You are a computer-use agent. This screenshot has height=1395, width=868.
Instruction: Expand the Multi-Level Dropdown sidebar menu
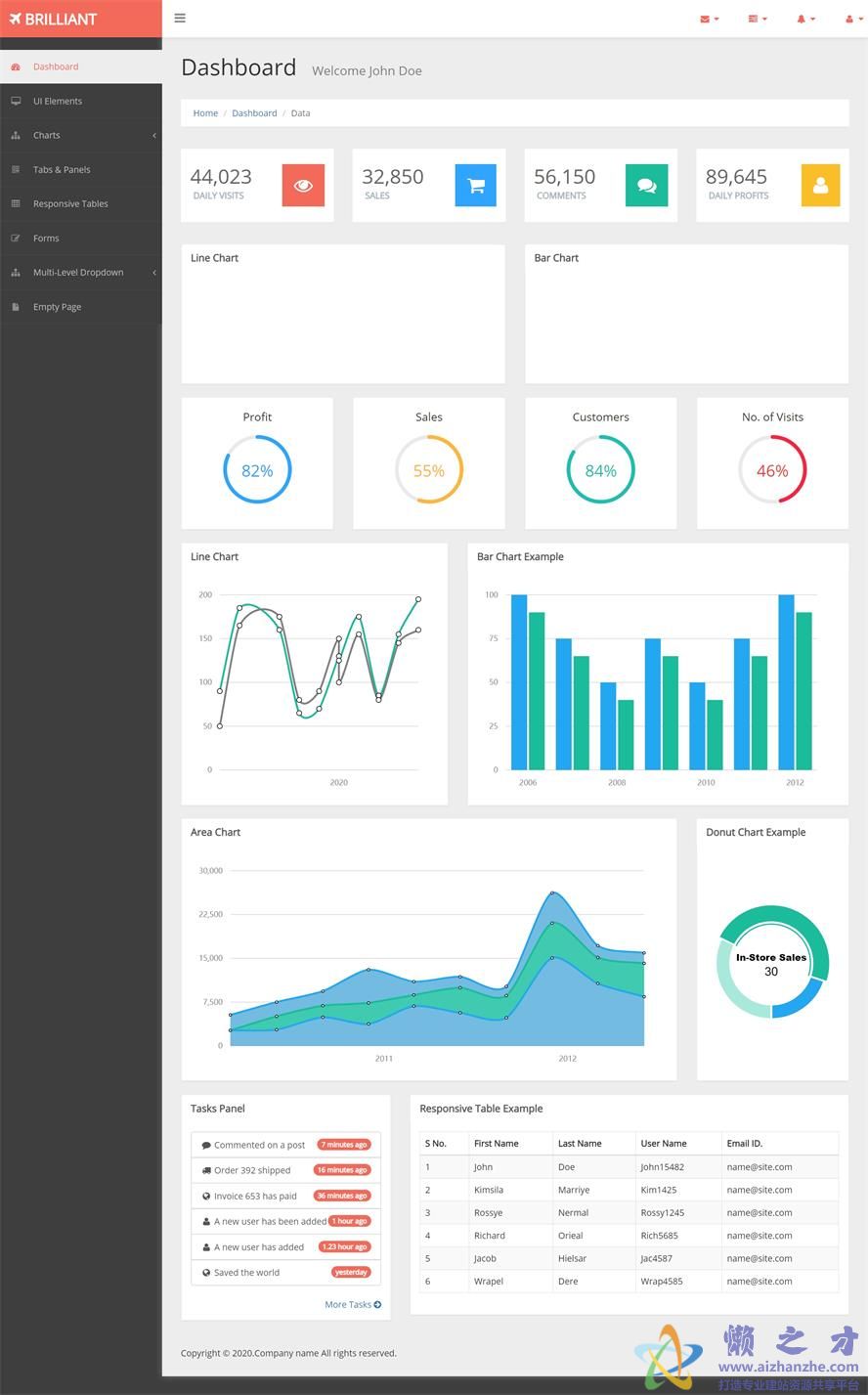(x=80, y=273)
